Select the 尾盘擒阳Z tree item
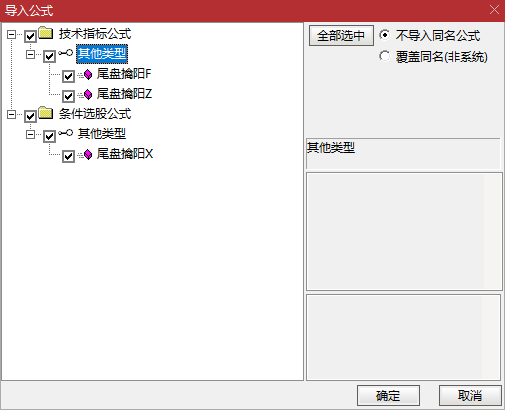Viewport: 505px width, 410px height. [x=124, y=94]
